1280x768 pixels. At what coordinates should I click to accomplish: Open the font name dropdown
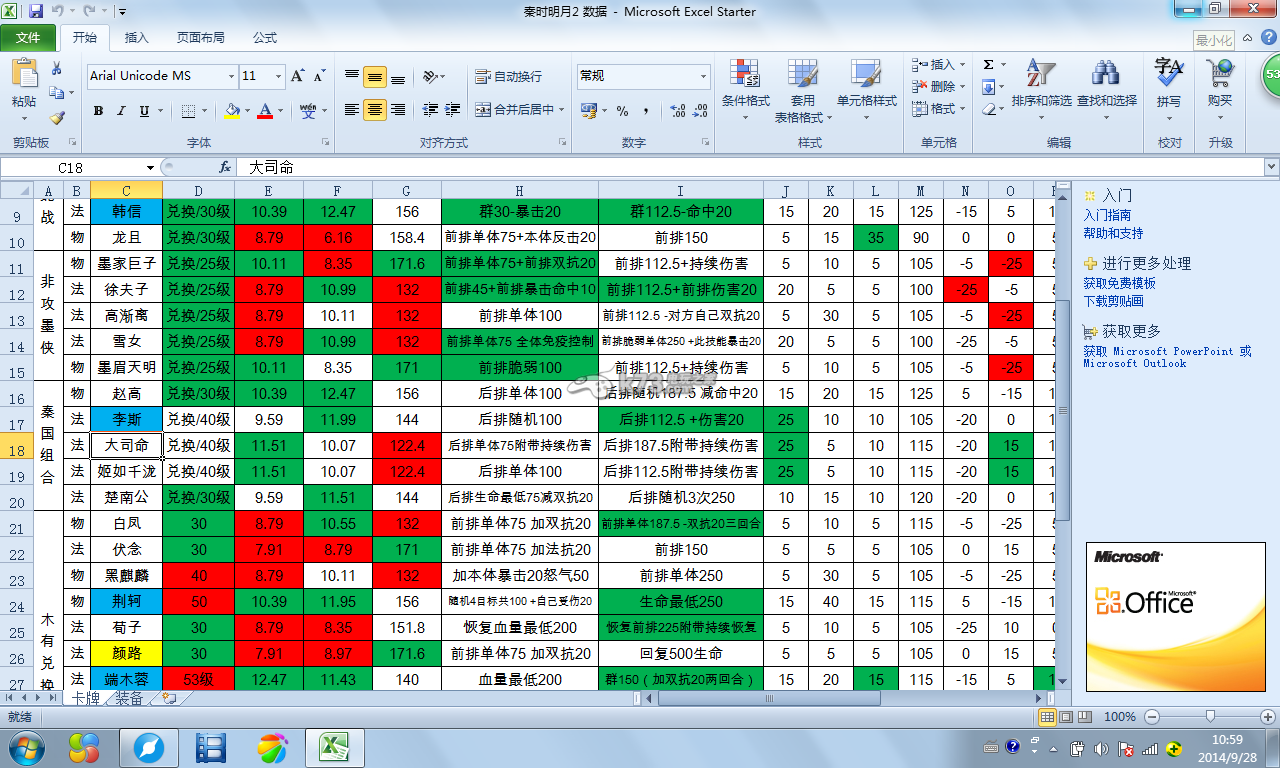click(x=232, y=76)
